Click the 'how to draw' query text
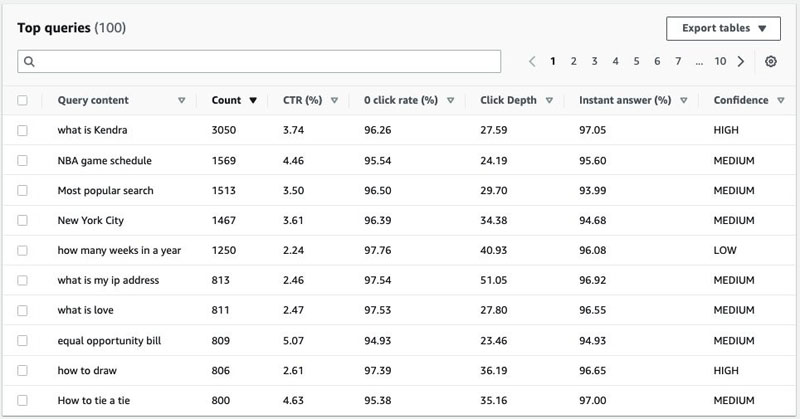 coord(87,371)
